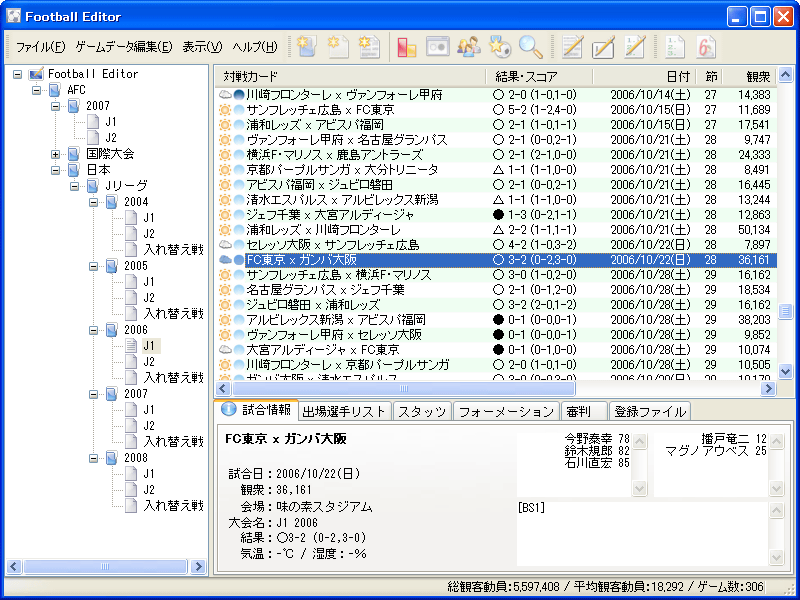
Task: Collapse the Football Editor root node
Action: coord(18,74)
